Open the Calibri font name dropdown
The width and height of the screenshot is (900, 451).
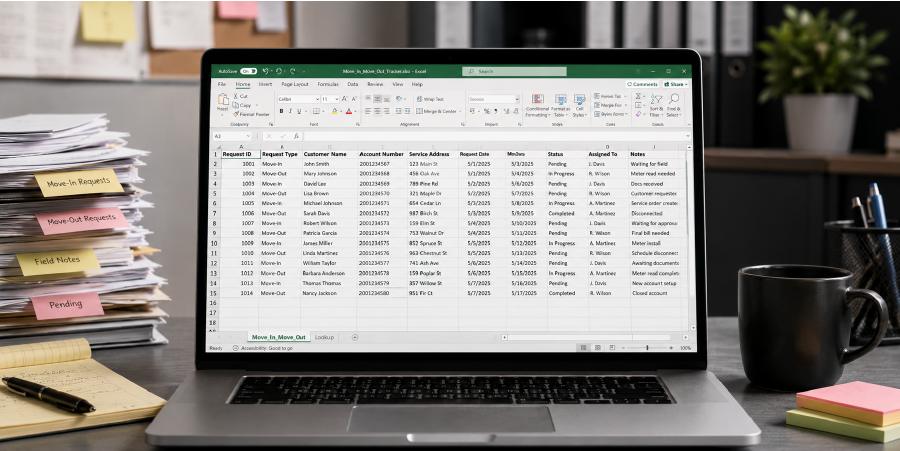tap(298, 99)
